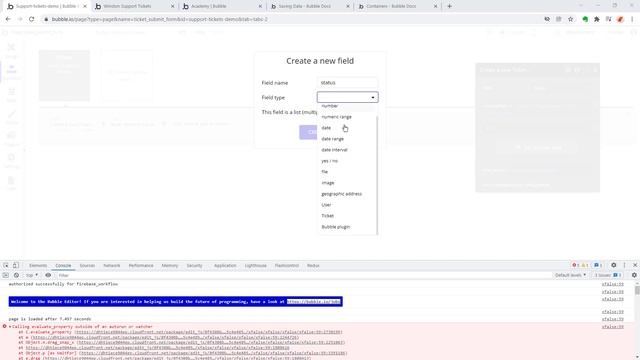Click the browser Forward arrow
Image resolution: width=640 pixels, height=360 pixels.
coord(20,19)
